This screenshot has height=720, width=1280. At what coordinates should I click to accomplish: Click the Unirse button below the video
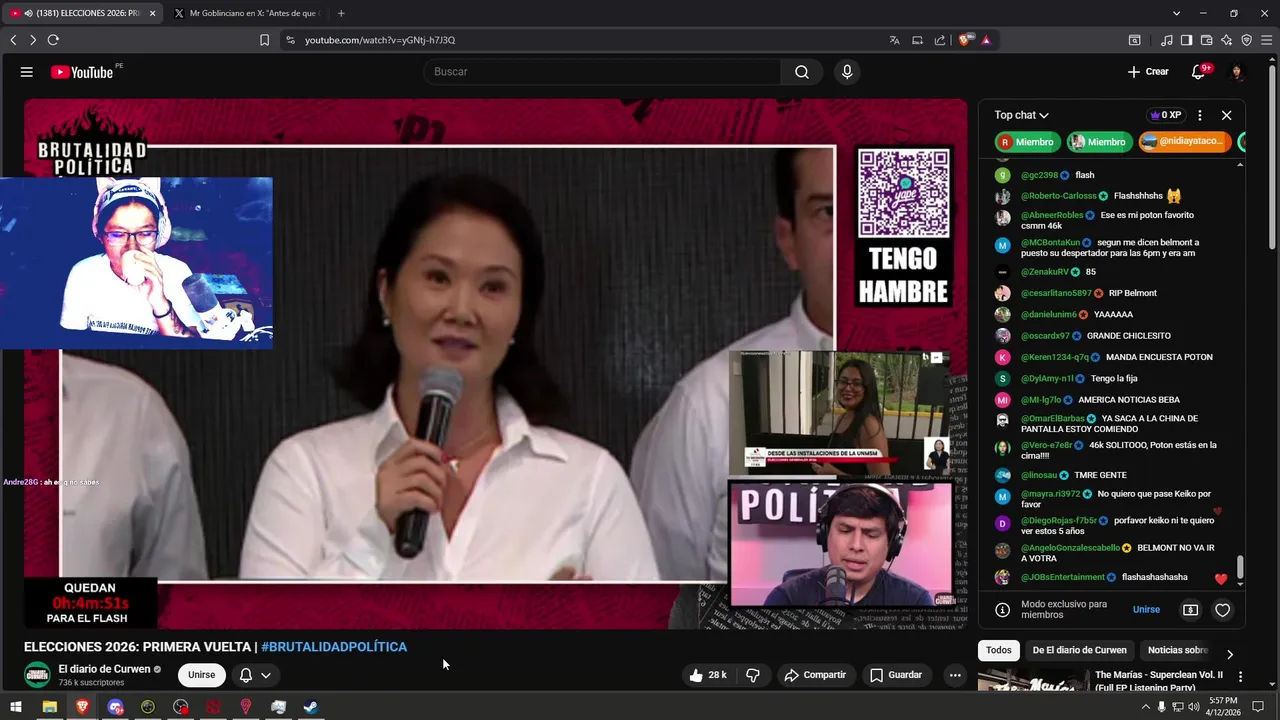pos(201,675)
